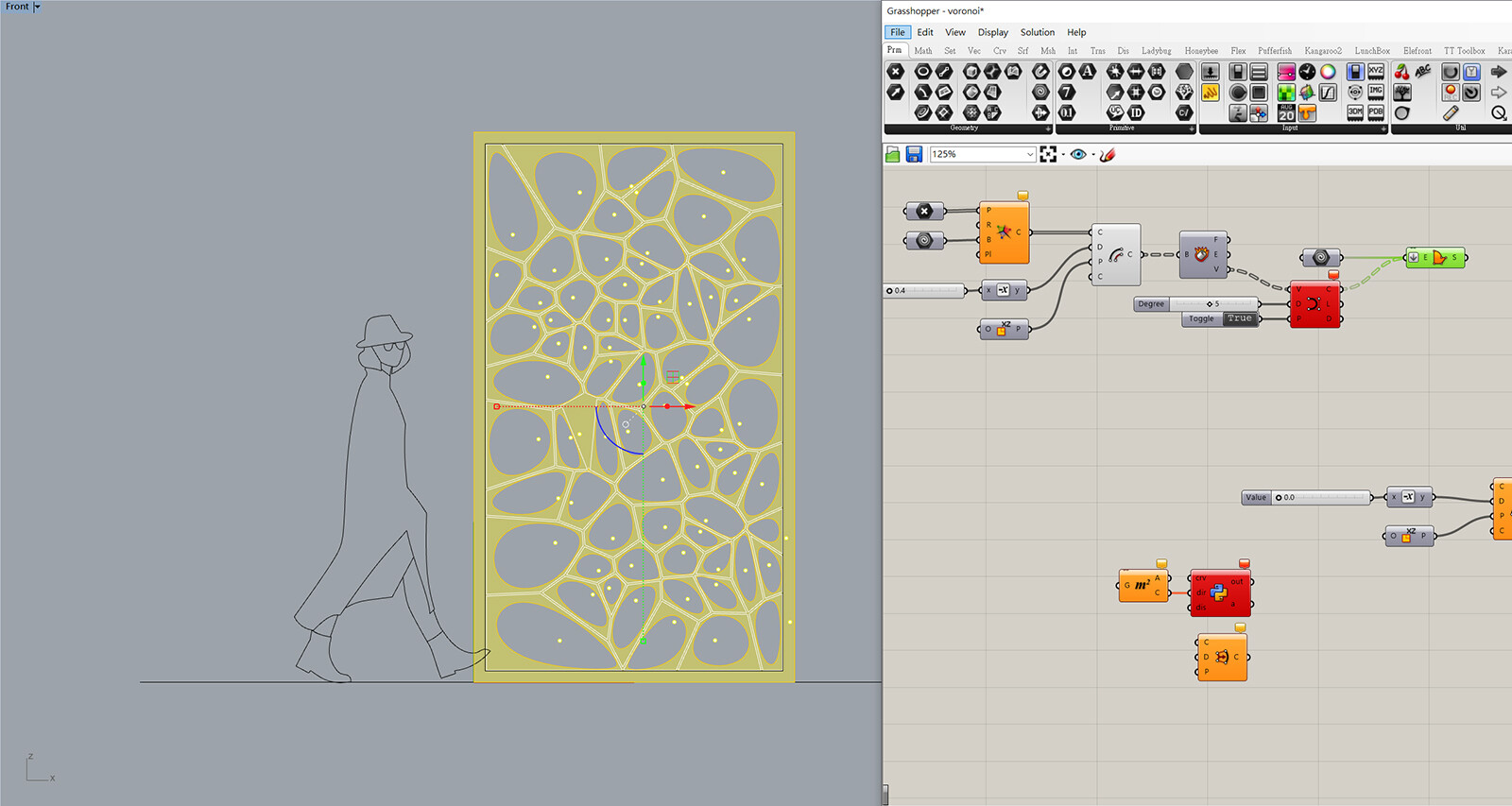Select the Cherry Picker util icon
The image size is (1512, 806).
click(x=1401, y=72)
